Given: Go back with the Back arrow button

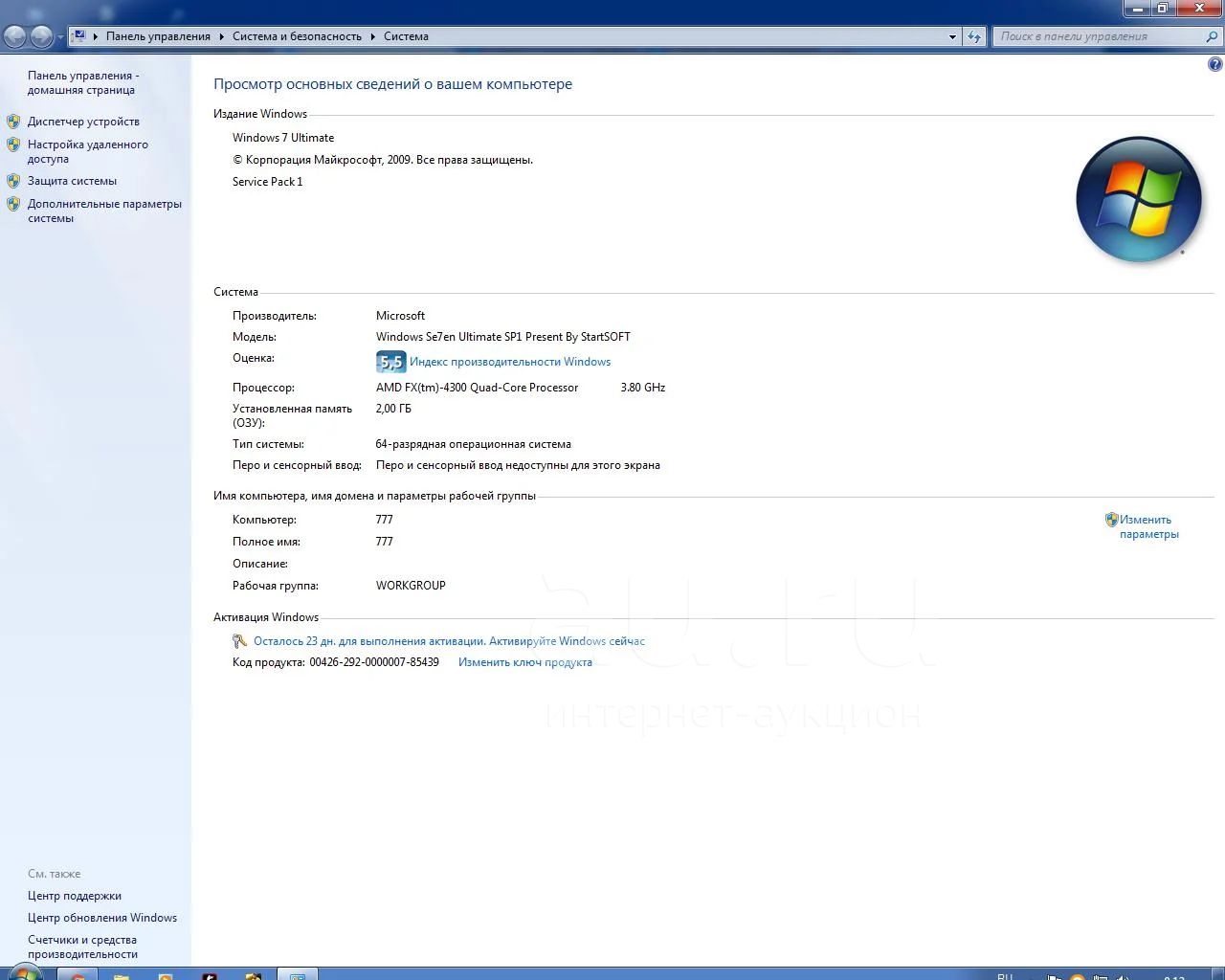Looking at the screenshot, I should (15, 36).
